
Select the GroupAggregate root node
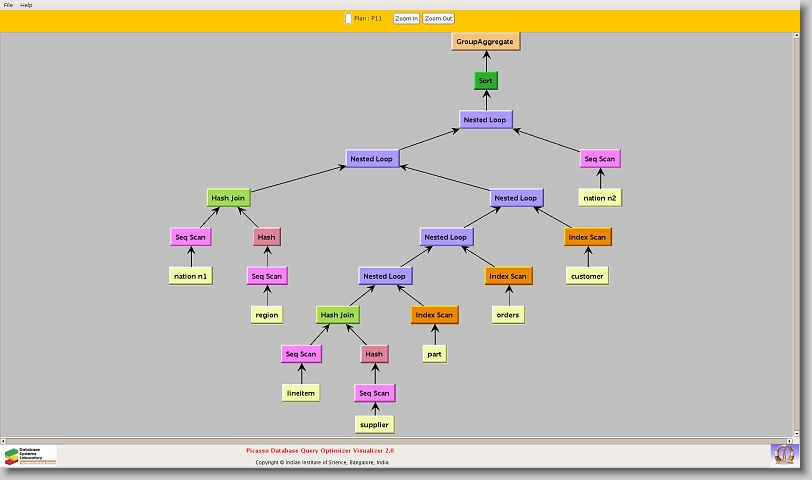click(x=487, y=42)
